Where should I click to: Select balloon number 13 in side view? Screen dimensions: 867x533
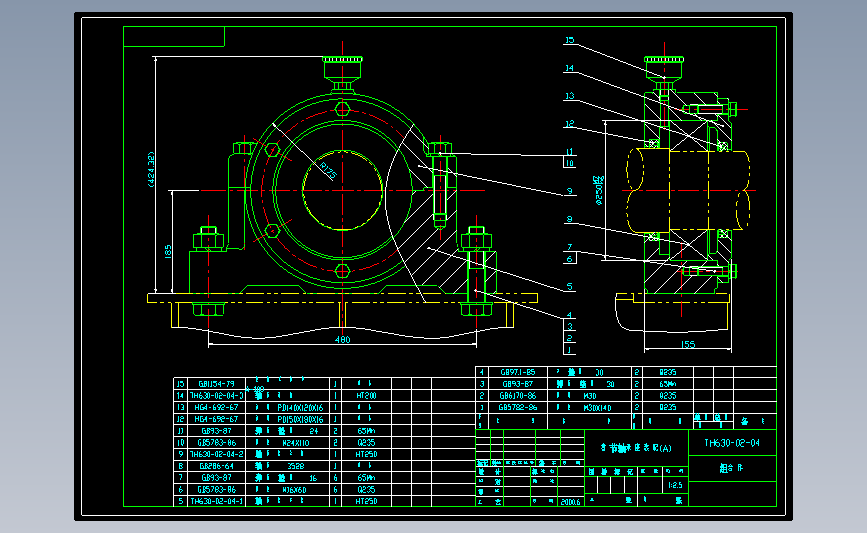point(570,96)
